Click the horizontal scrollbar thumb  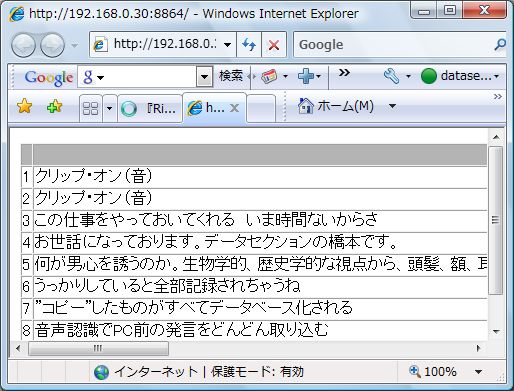(98, 348)
